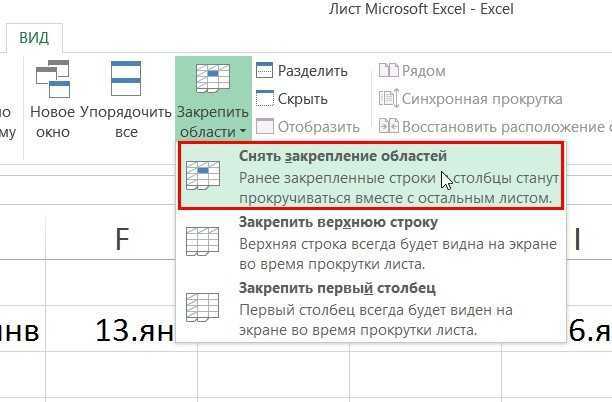Screen dimensions: 612x402
Task: Click the View Side by Side (Рядом) icon
Action: point(388,71)
